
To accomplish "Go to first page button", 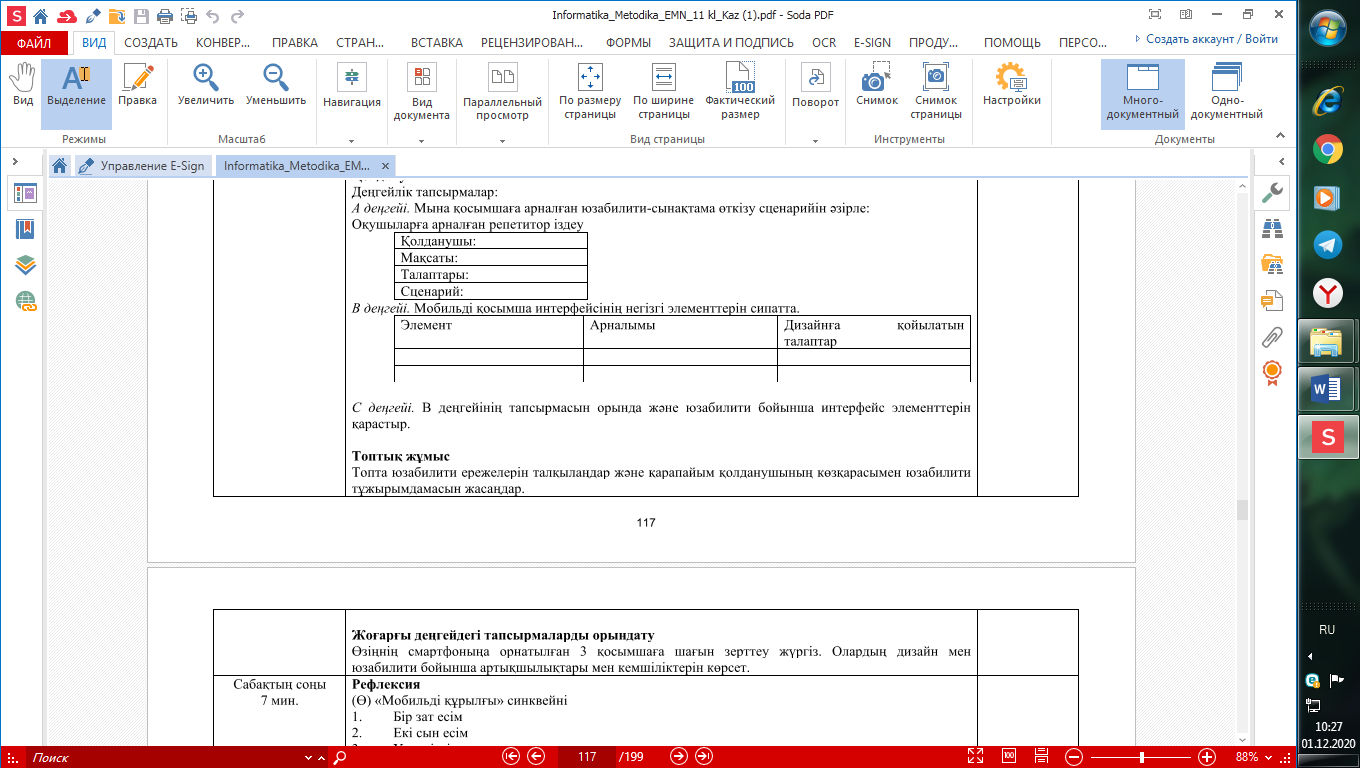I will (511, 757).
